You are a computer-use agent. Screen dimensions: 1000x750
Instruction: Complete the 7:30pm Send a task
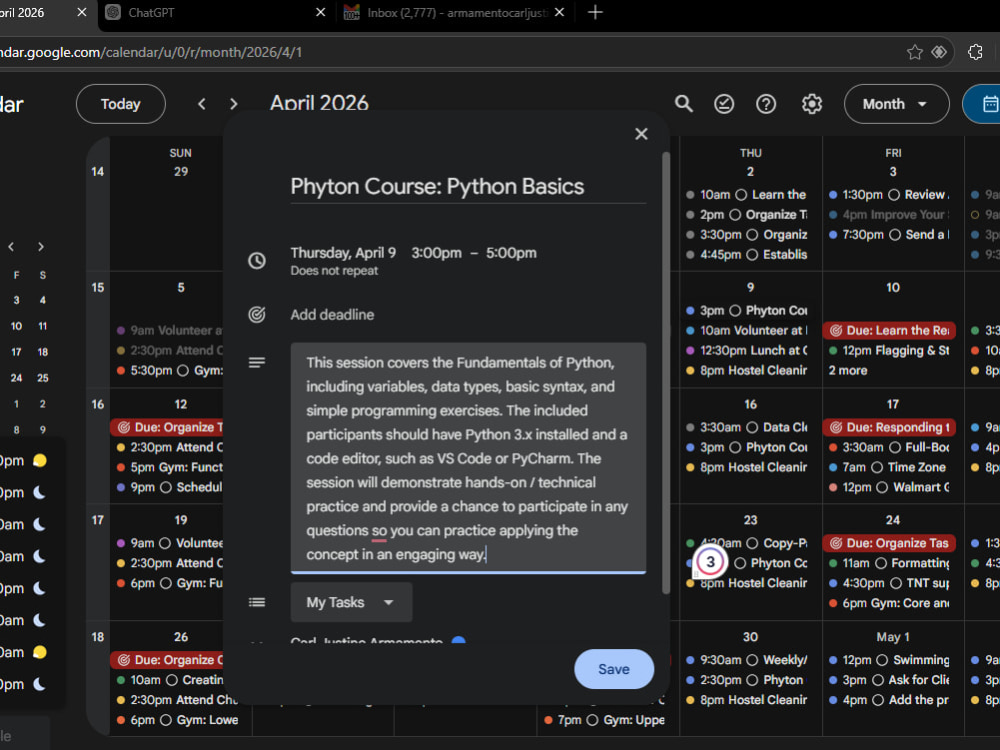[895, 235]
